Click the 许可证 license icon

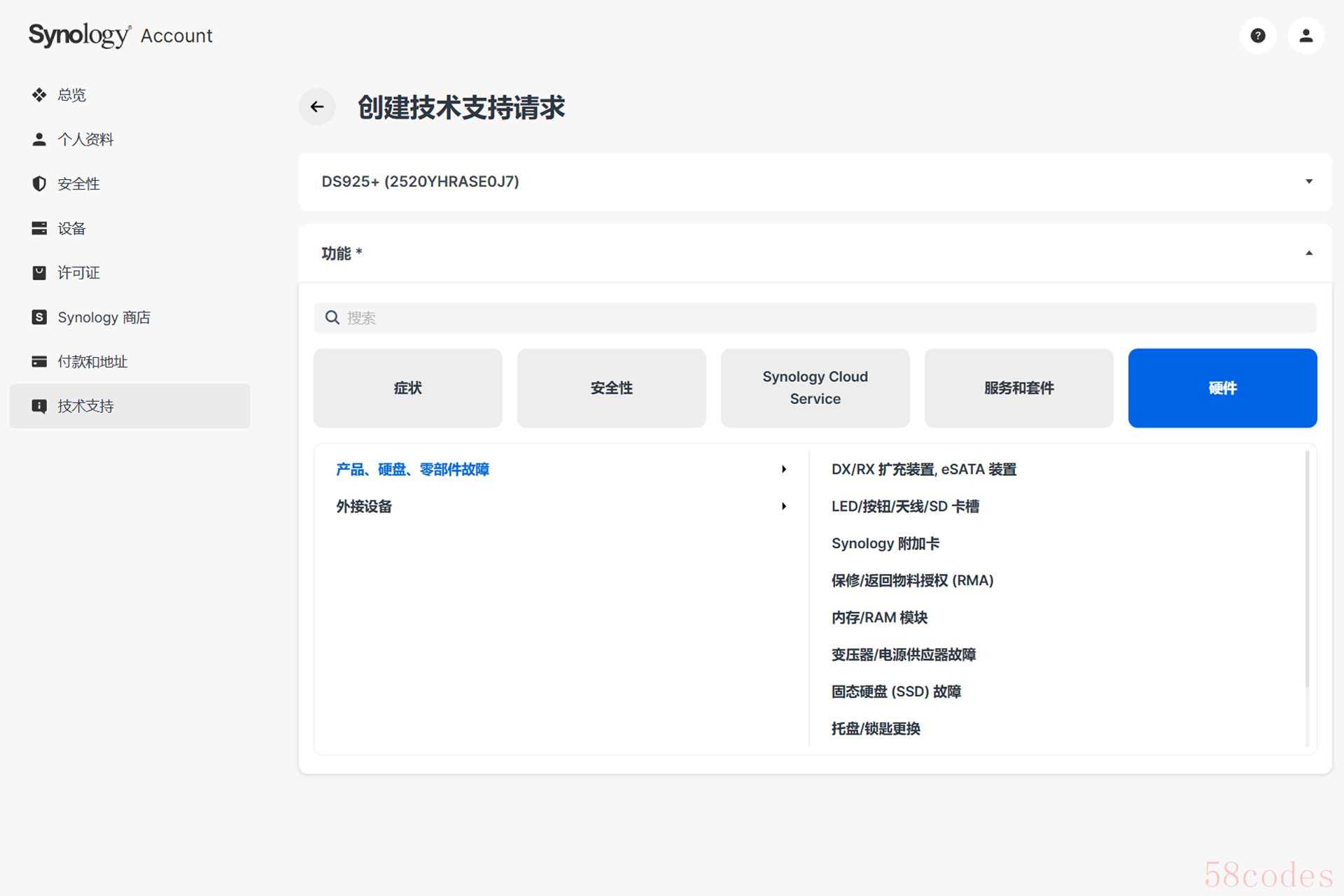click(x=39, y=272)
